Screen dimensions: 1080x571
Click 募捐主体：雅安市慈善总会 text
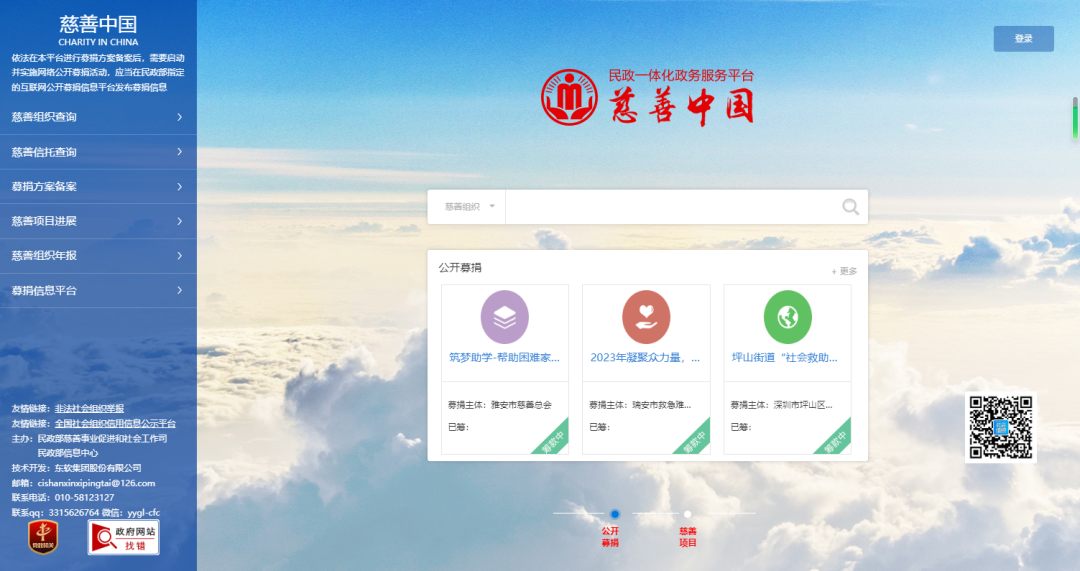tap(500, 405)
